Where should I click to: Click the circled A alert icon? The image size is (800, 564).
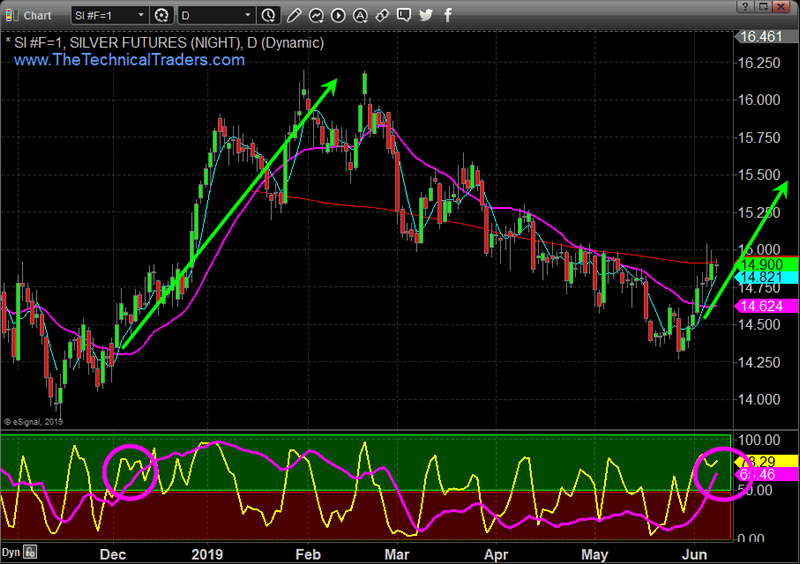pyautogui.click(x=359, y=15)
